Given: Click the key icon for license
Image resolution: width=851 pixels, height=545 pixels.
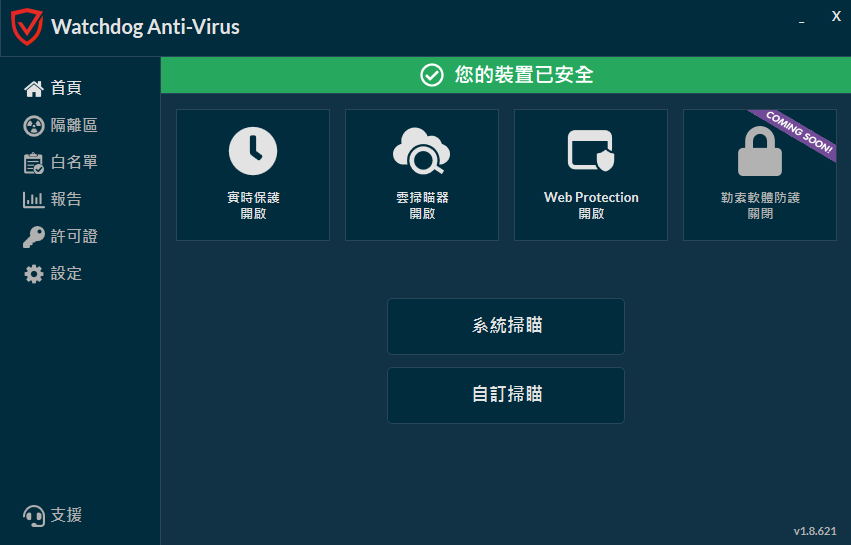Looking at the screenshot, I should (x=34, y=237).
